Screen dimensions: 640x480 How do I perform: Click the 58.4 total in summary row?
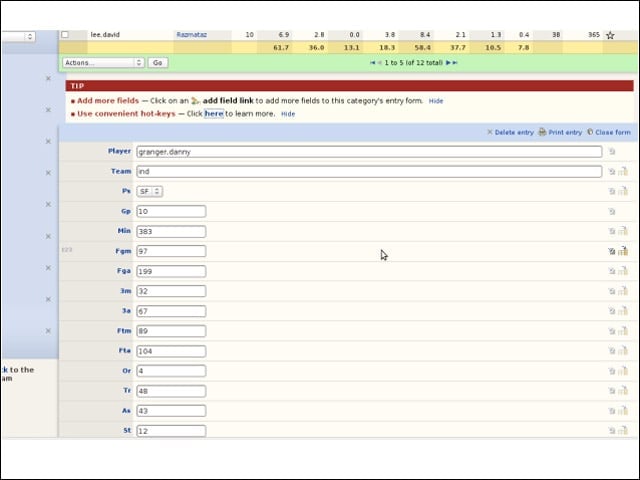(x=422, y=48)
